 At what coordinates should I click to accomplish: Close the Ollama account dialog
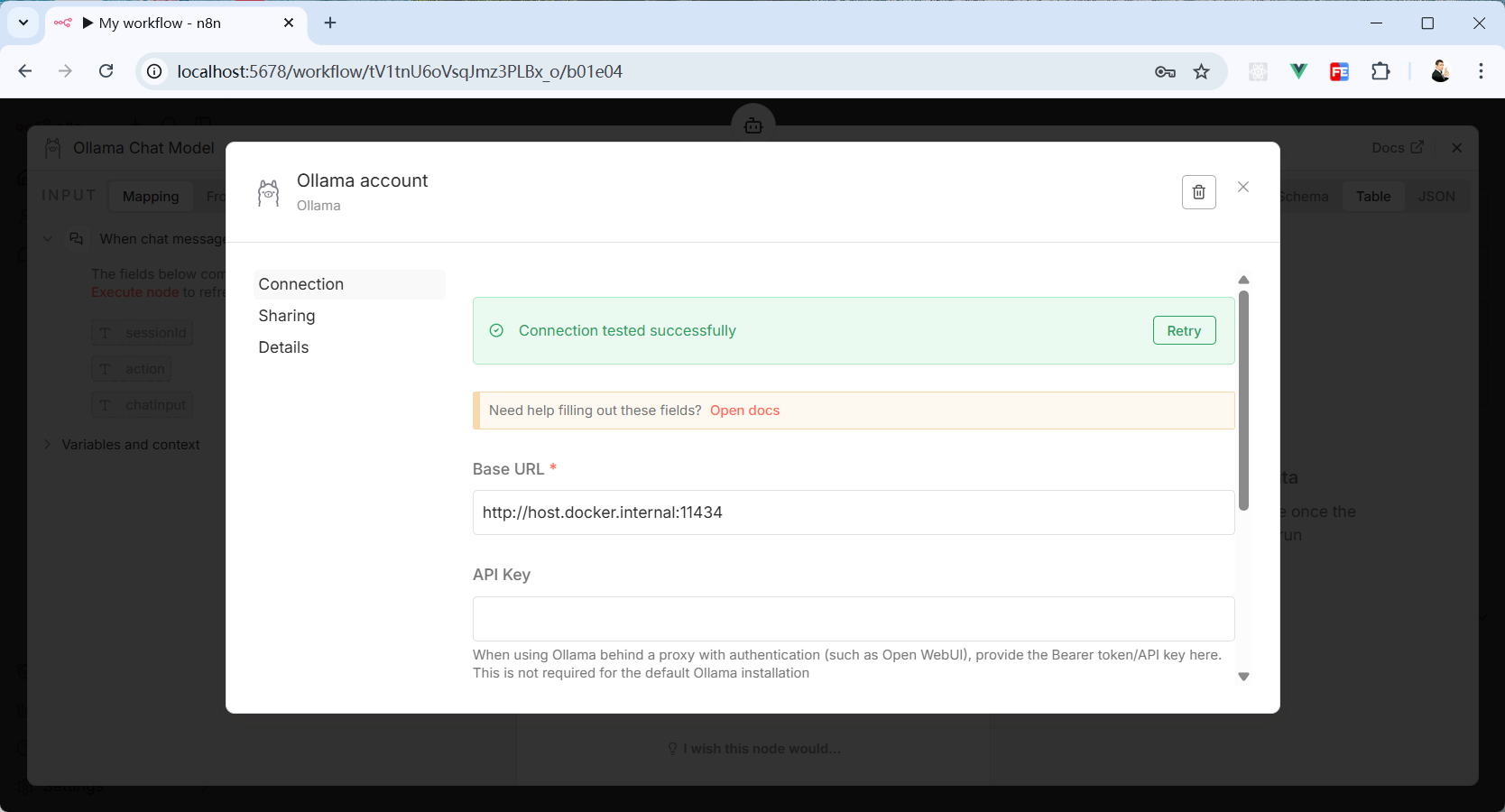tap(1242, 187)
